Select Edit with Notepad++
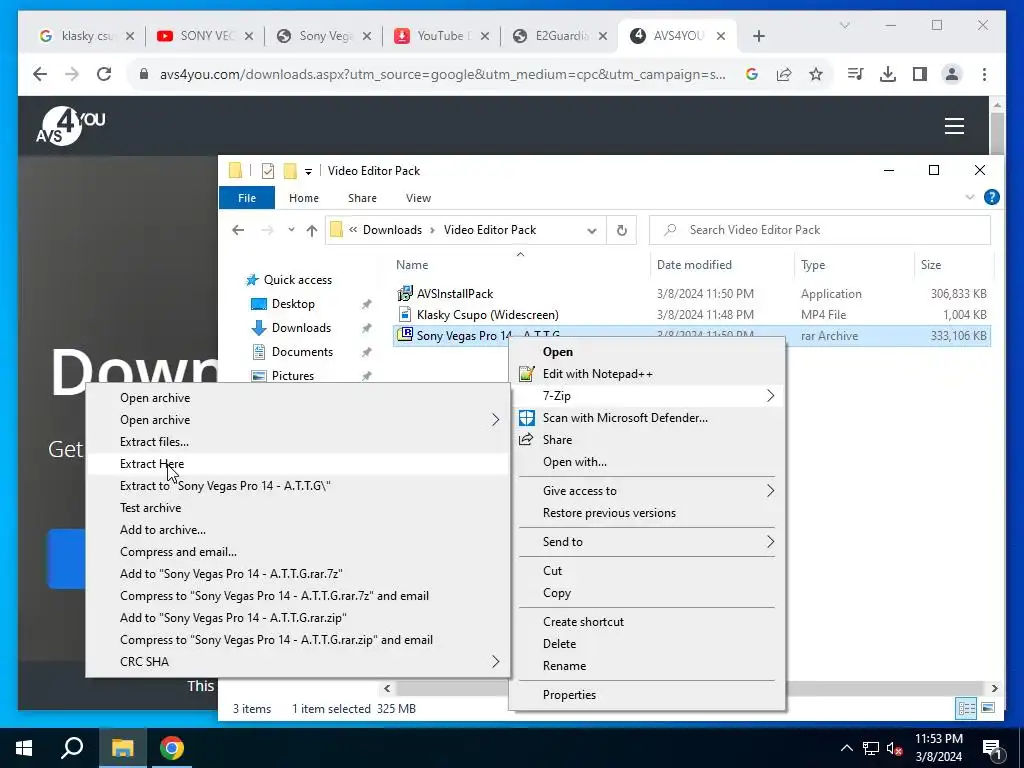The width and height of the screenshot is (1024, 768). tap(598, 374)
